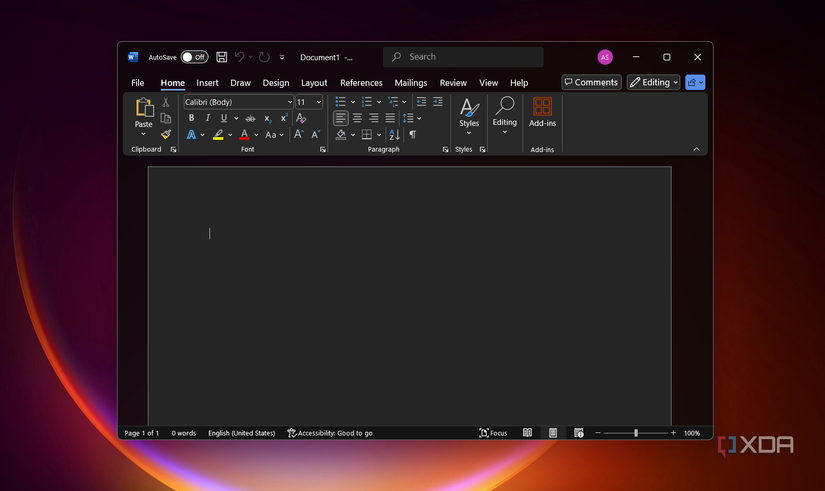Open the Layout ribbon tab
The width and height of the screenshot is (825, 491).
pyautogui.click(x=314, y=83)
